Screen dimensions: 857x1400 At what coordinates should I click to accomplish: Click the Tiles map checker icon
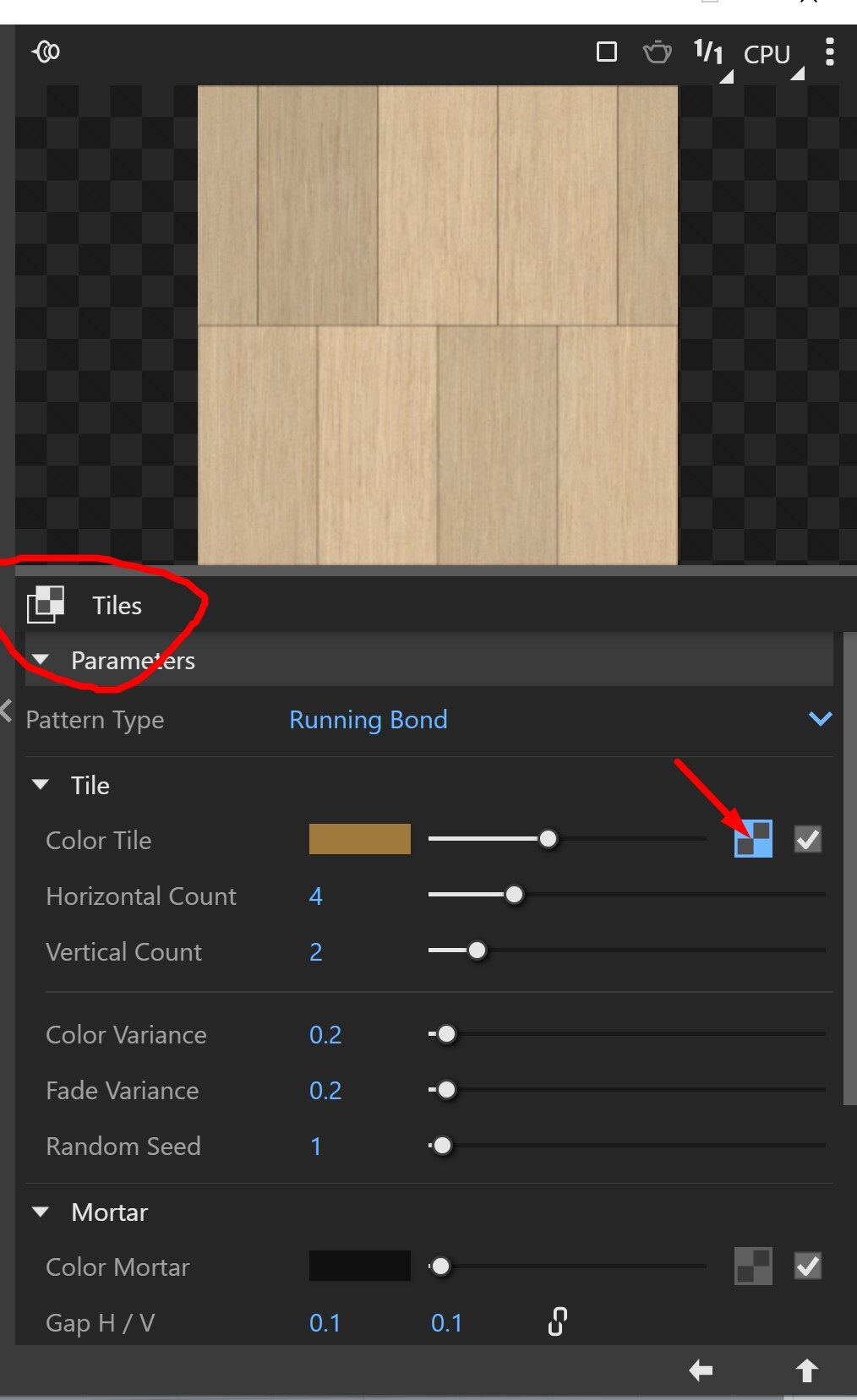coord(46,605)
